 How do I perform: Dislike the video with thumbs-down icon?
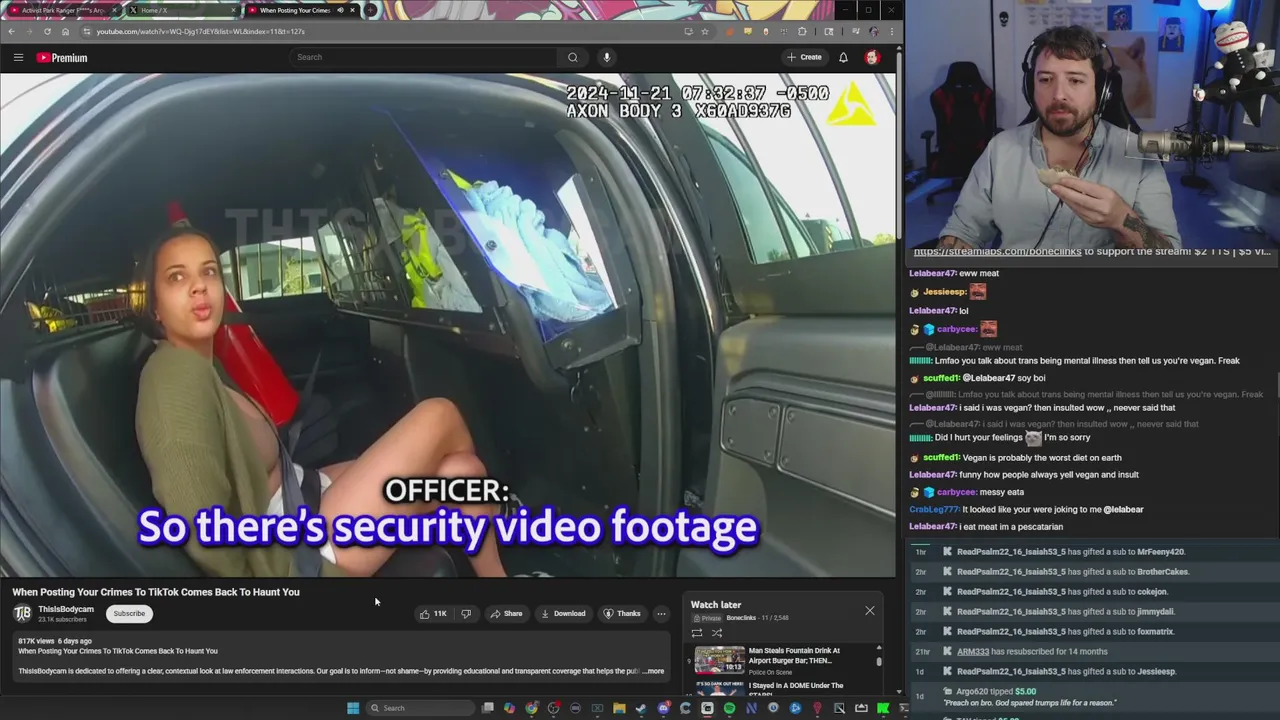pyautogui.click(x=466, y=613)
